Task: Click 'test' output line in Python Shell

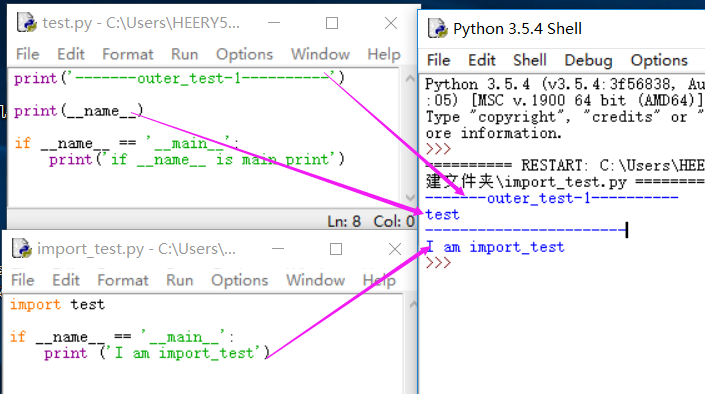Action: coord(442,215)
